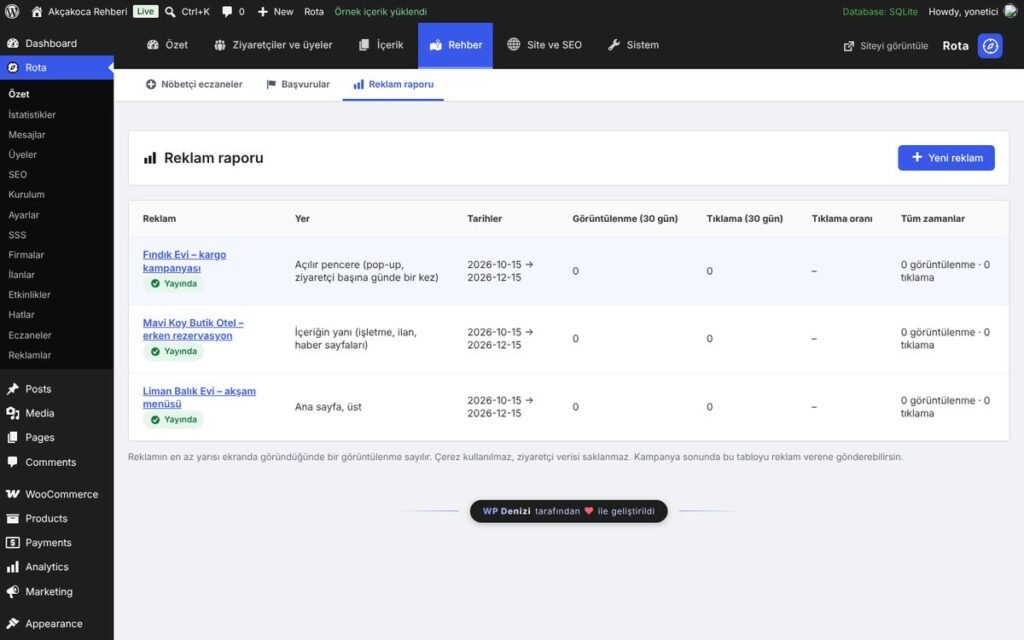1024x640 pixels.
Task: Select the Başvurular sub-tab
Action: 298,84
